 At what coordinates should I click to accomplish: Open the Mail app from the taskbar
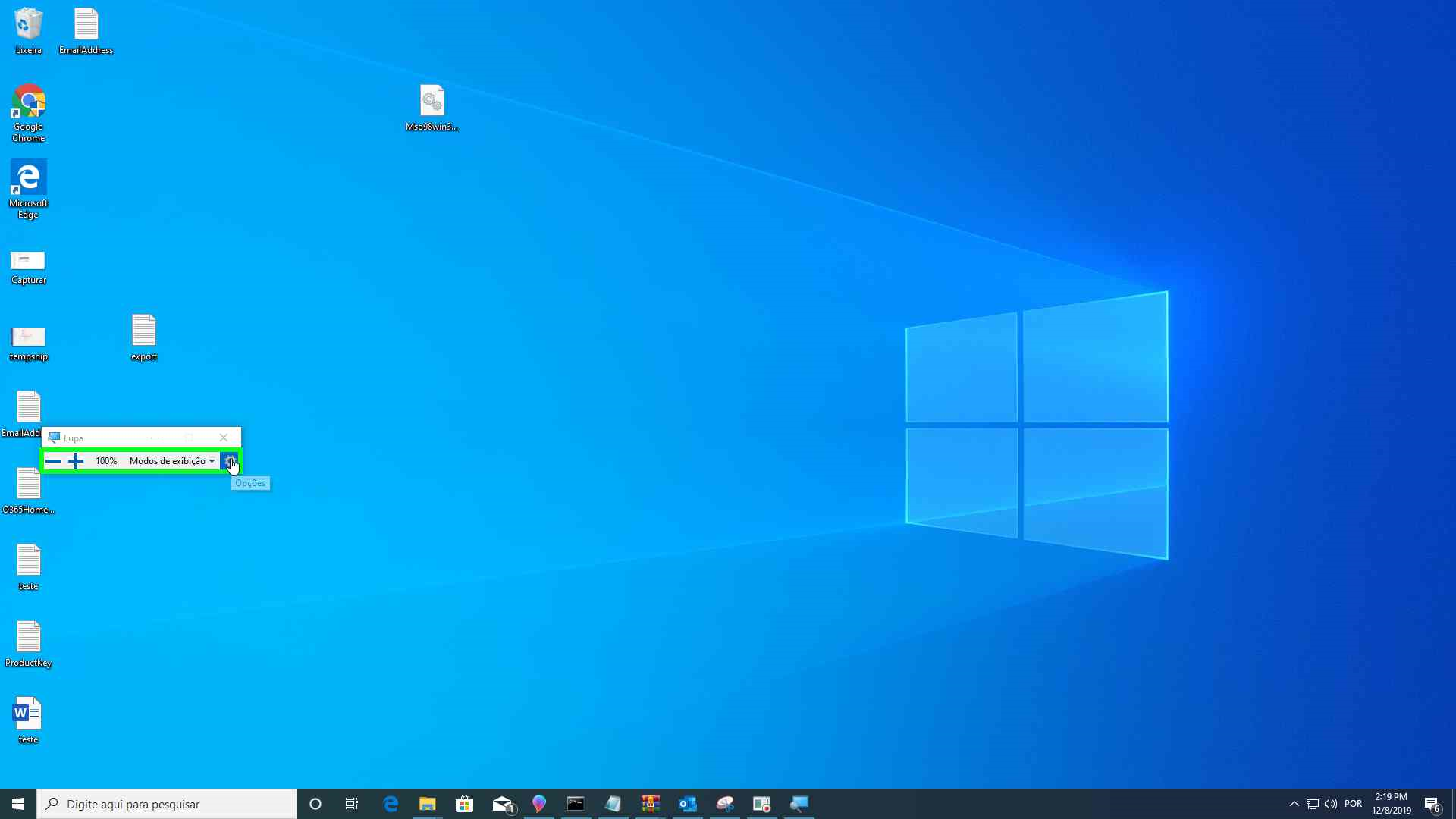(x=503, y=804)
